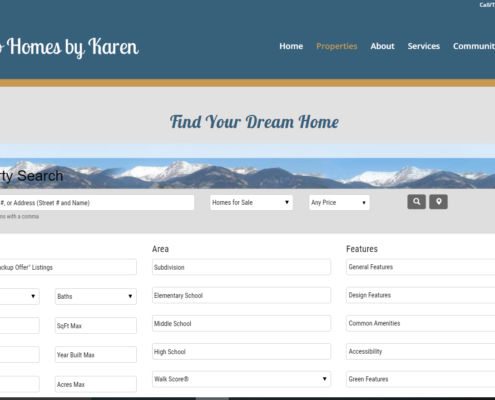Click the magnifying glass search button
495x400 pixels.
point(416,202)
